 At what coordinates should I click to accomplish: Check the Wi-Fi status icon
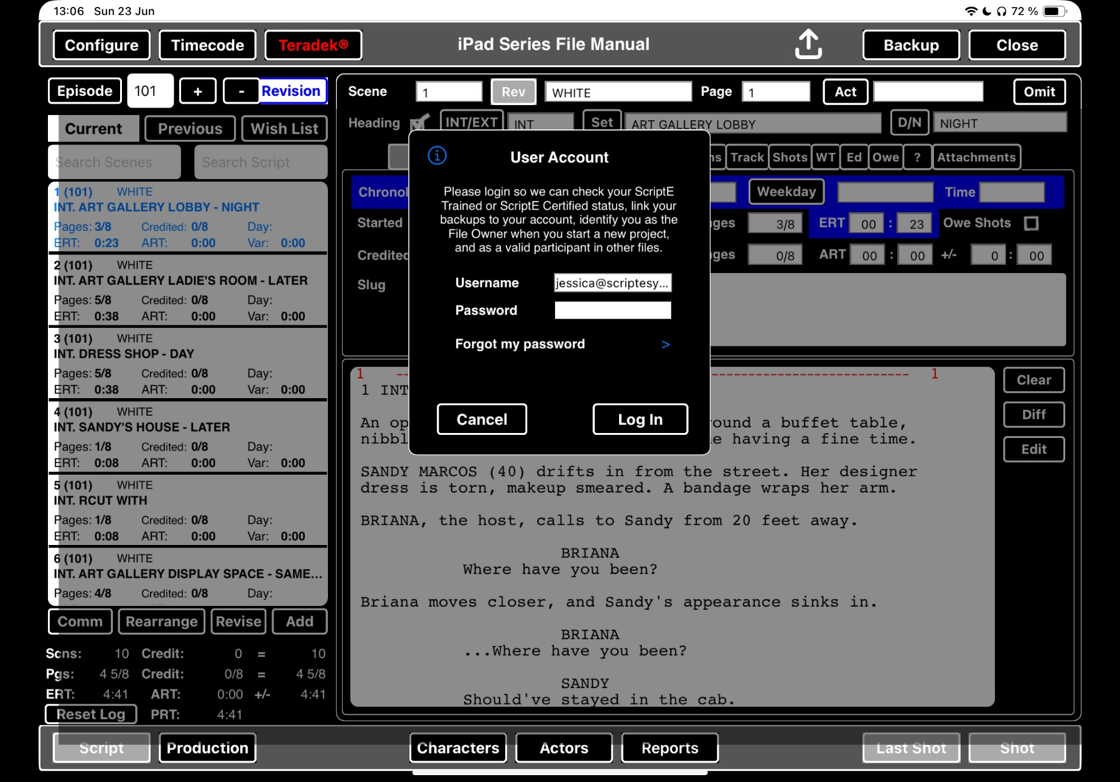pyautogui.click(x=970, y=11)
